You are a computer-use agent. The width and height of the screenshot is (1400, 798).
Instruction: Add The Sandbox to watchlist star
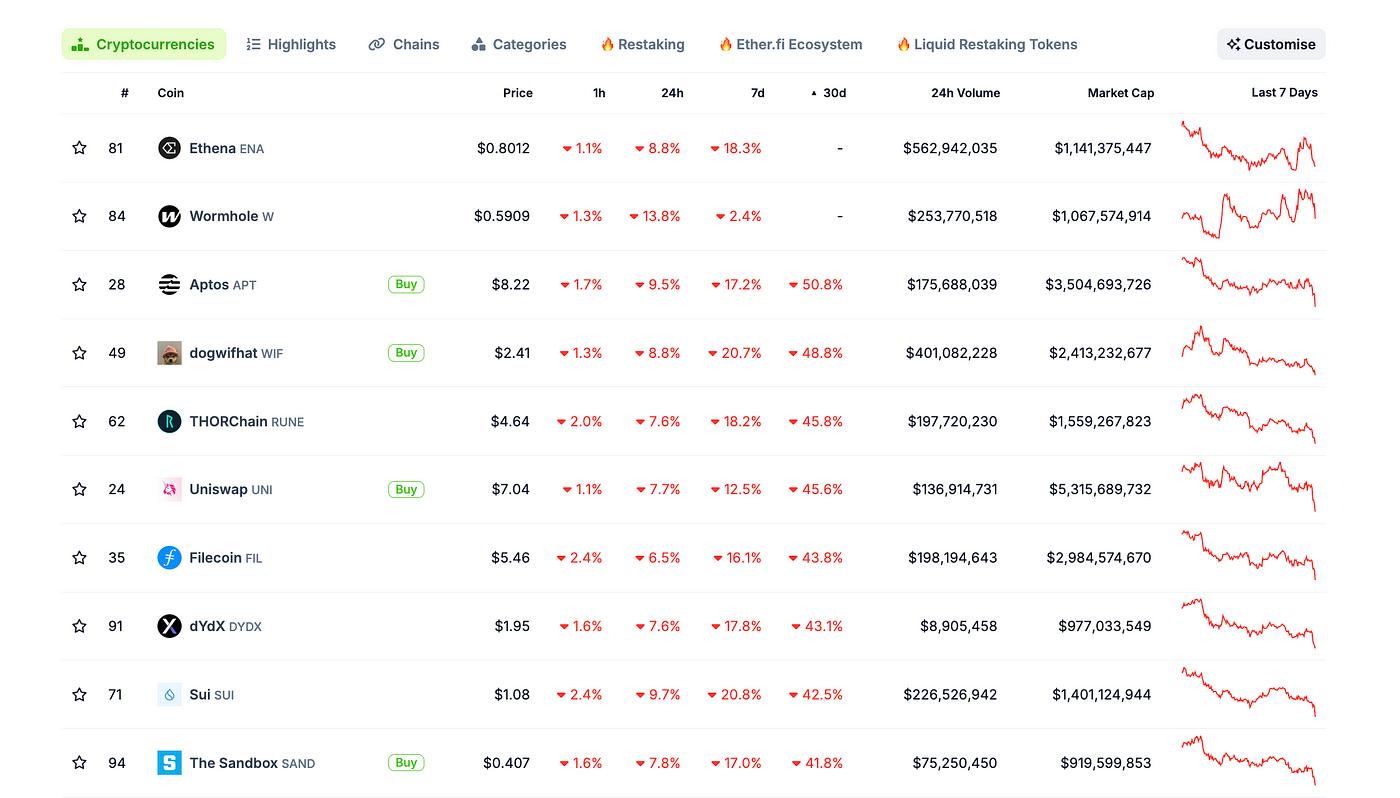coord(79,763)
